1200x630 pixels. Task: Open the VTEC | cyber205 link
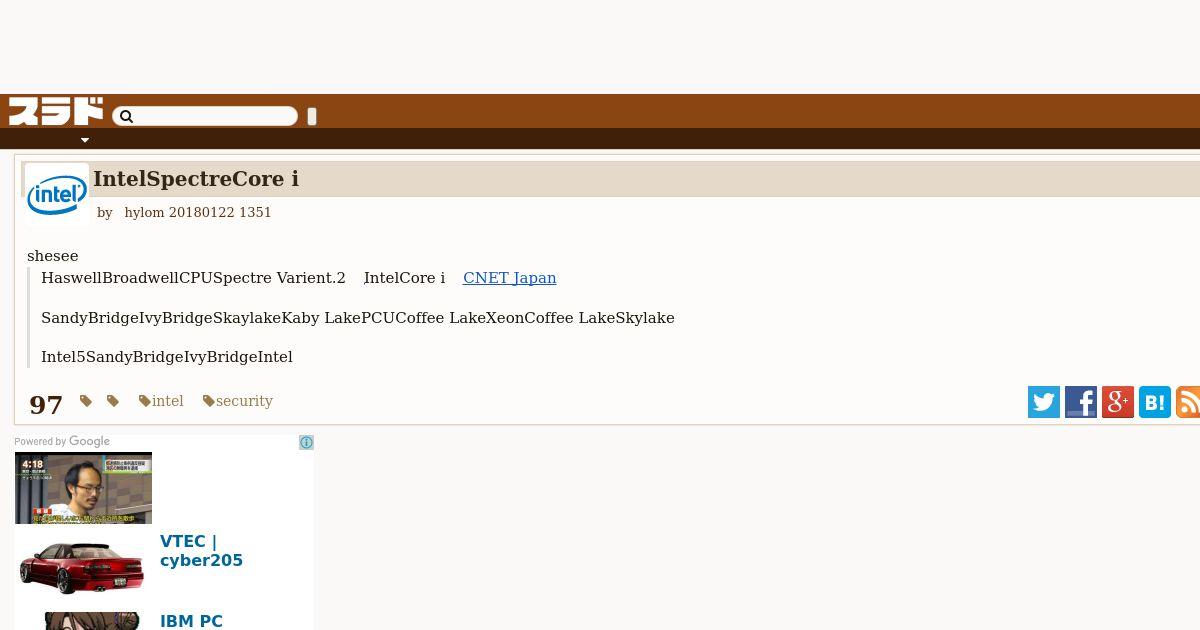[x=201, y=551]
